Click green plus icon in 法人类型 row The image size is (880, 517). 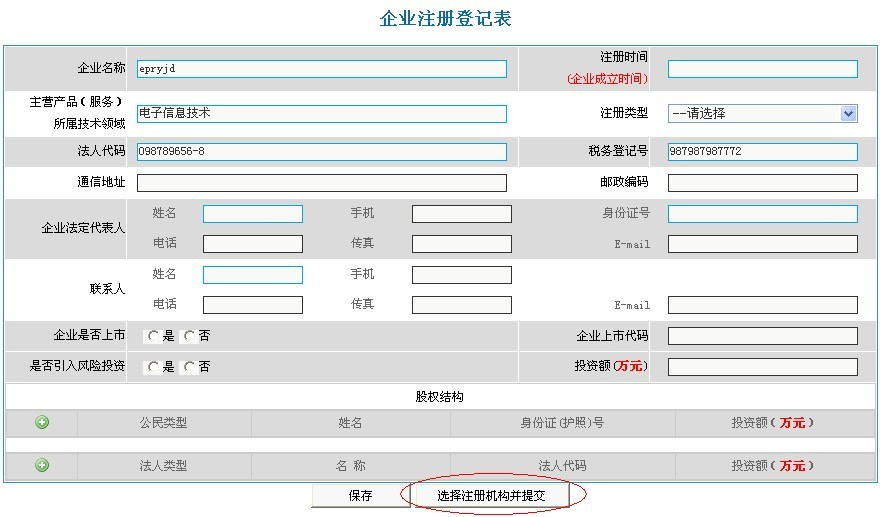(42, 465)
